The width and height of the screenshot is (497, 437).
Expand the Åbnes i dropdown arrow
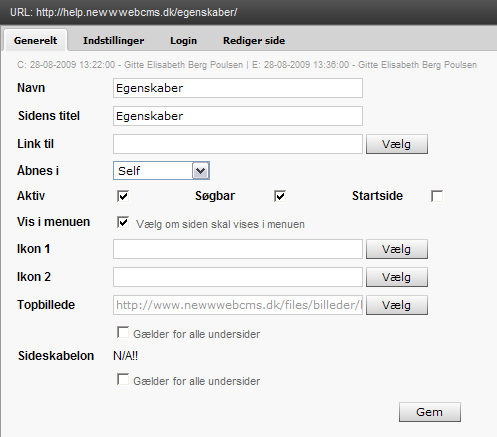[201, 171]
